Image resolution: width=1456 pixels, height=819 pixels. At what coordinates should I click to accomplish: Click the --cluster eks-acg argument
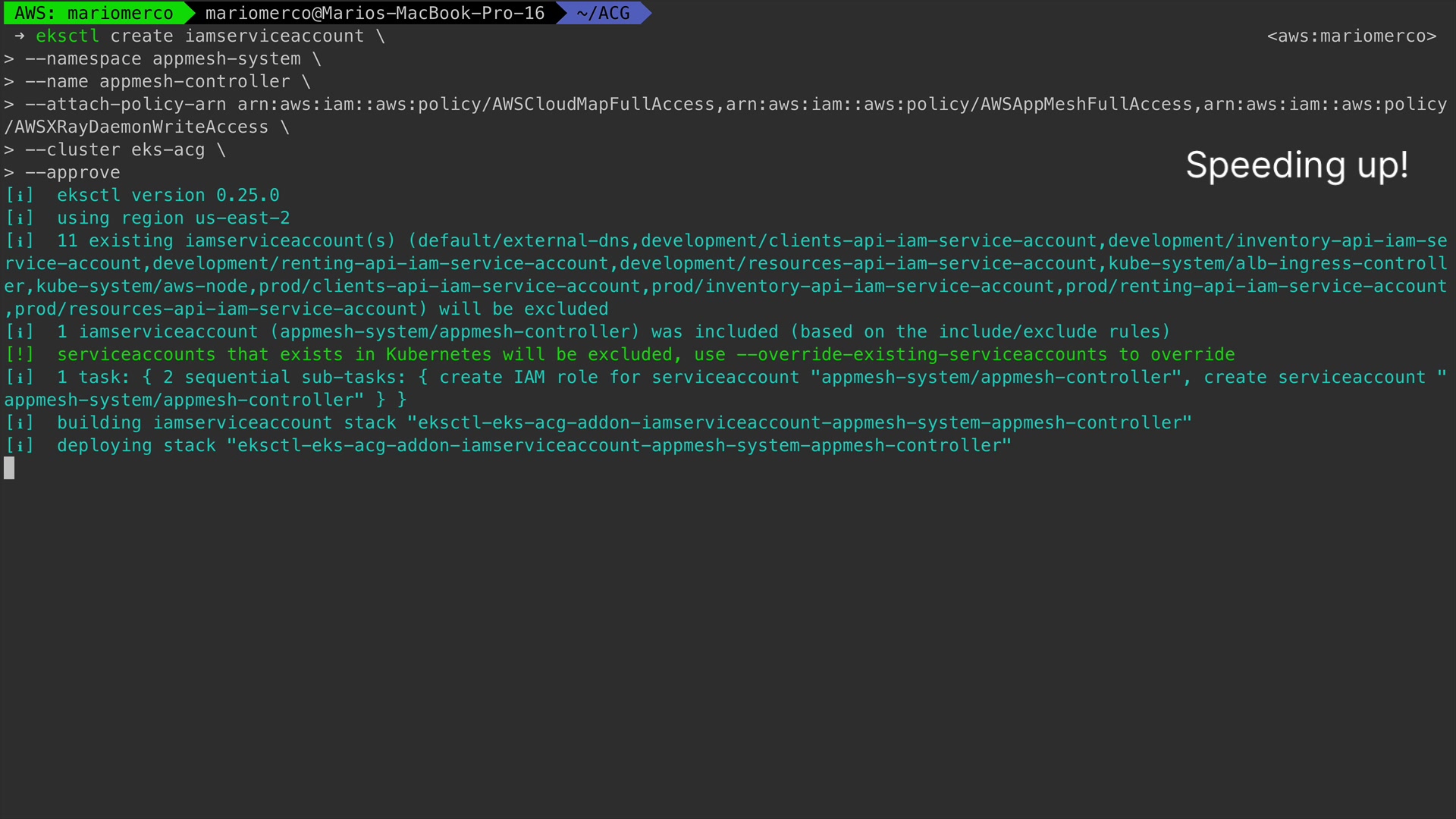coord(115,149)
